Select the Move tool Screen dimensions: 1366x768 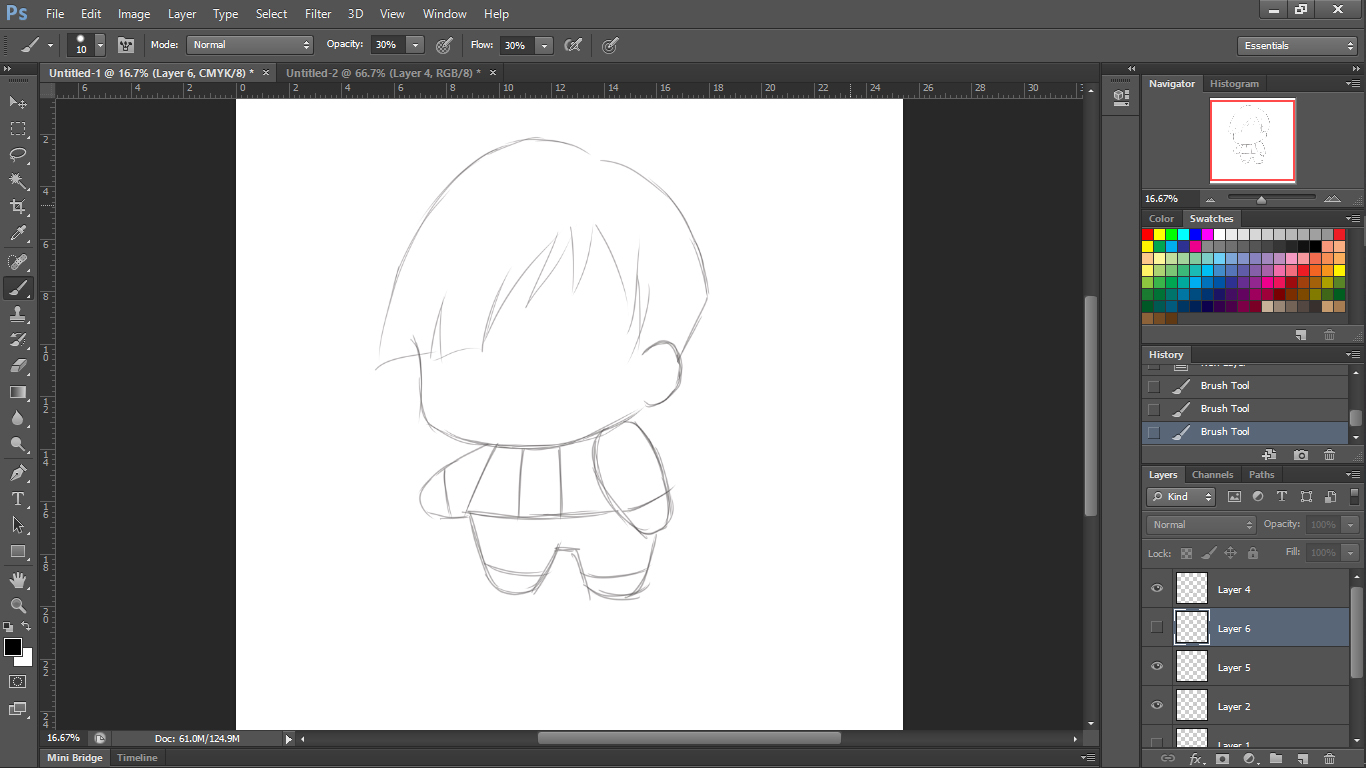(16, 102)
